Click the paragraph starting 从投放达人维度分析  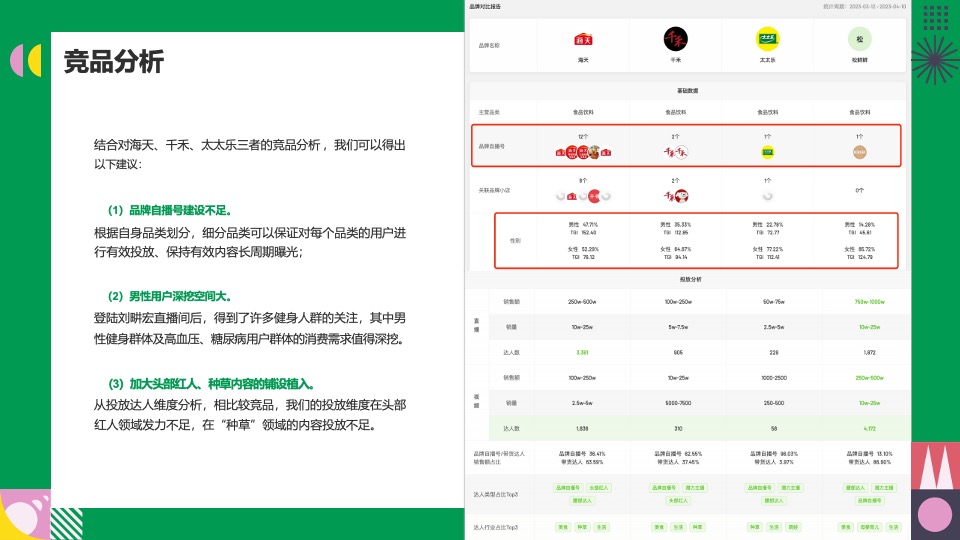(250, 414)
